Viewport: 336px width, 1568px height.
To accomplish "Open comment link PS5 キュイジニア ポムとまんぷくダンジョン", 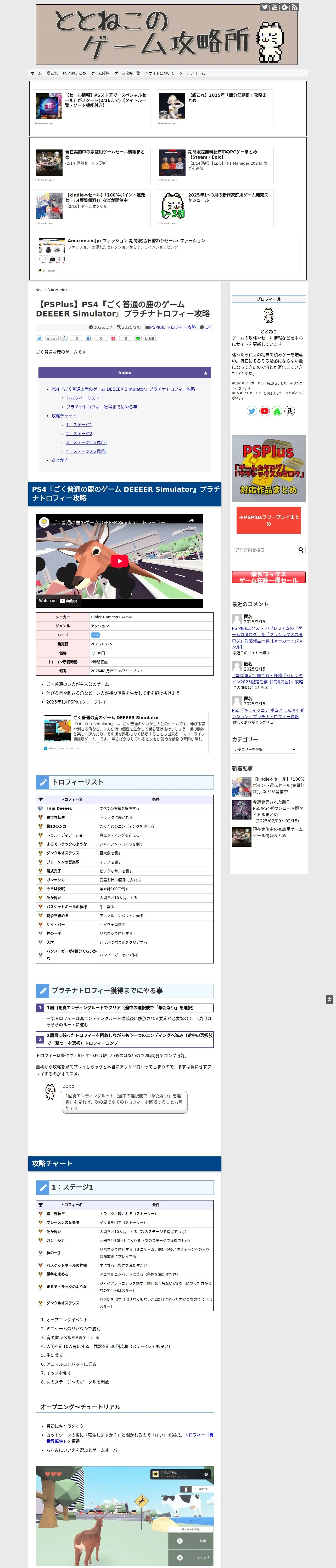I will (267, 713).
